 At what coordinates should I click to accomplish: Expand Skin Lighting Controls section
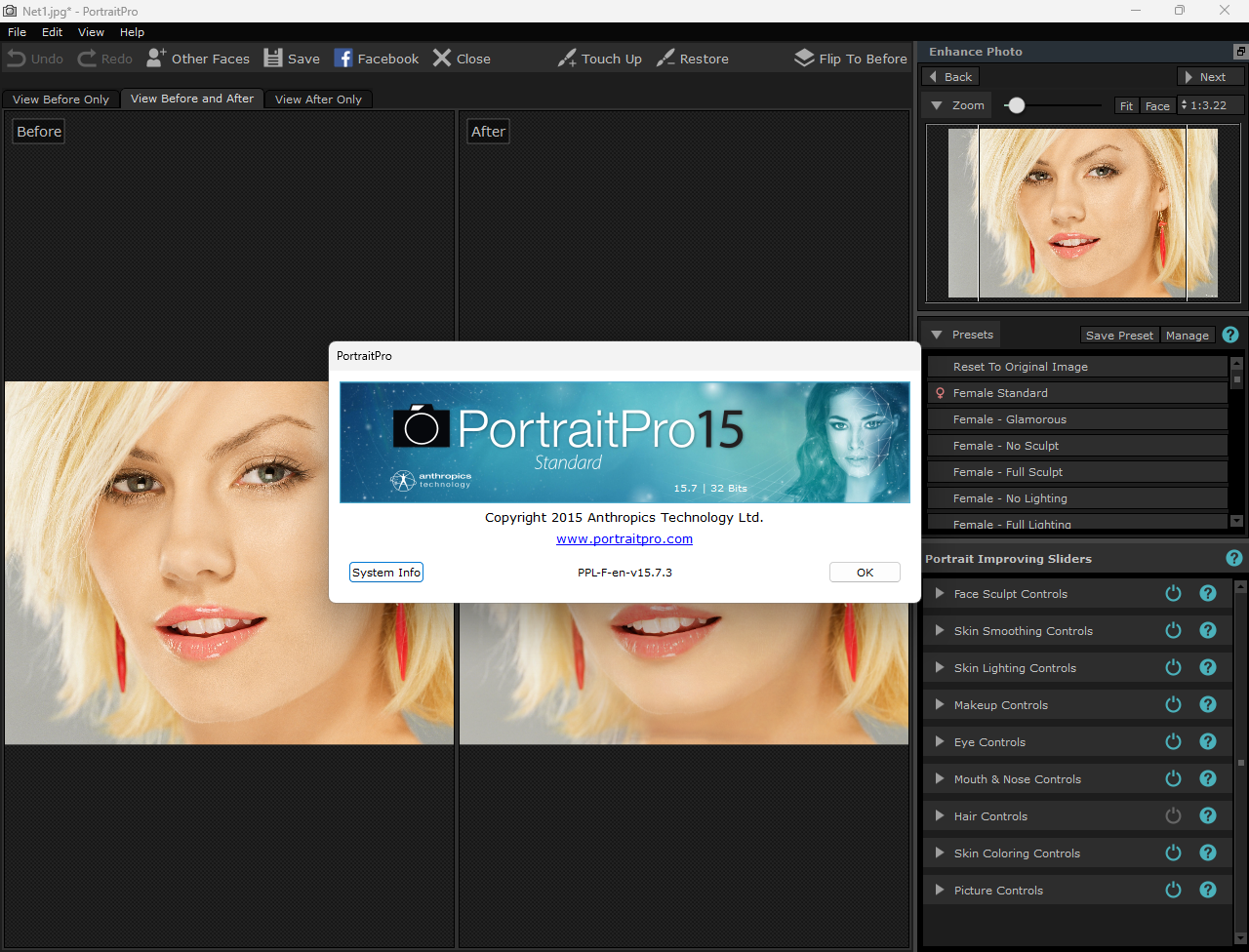click(940, 668)
